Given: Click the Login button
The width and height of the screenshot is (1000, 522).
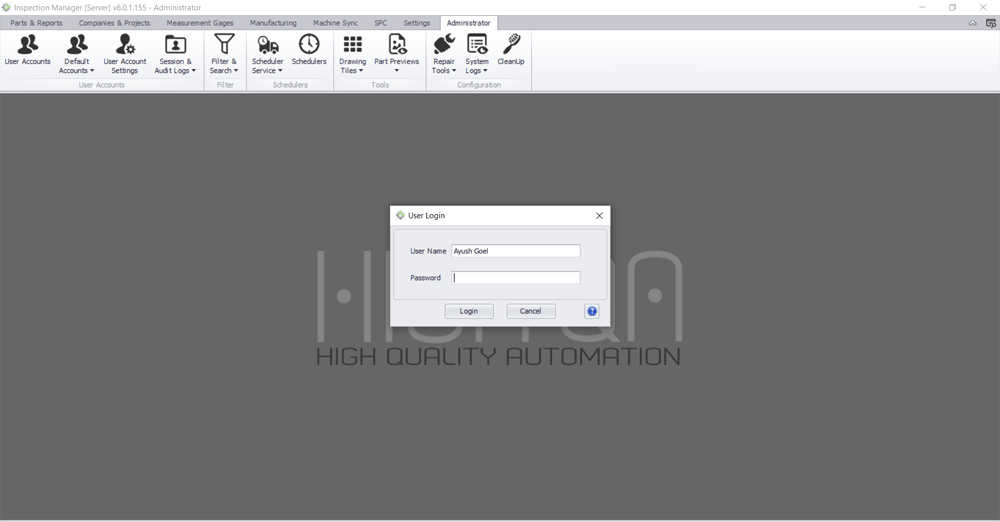Looking at the screenshot, I should point(469,311).
